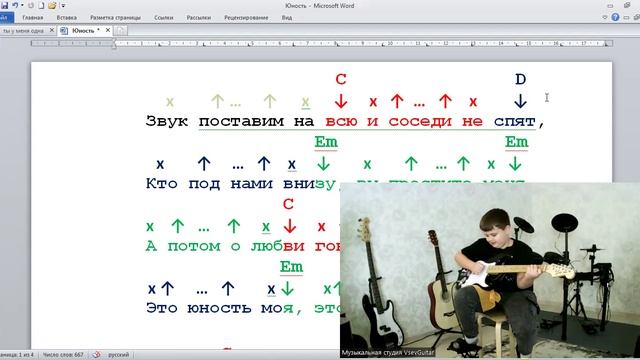The width and height of the screenshot is (640, 360).
Task: Click the Open folder icon in quick access toolbar
Action: (52, 6)
